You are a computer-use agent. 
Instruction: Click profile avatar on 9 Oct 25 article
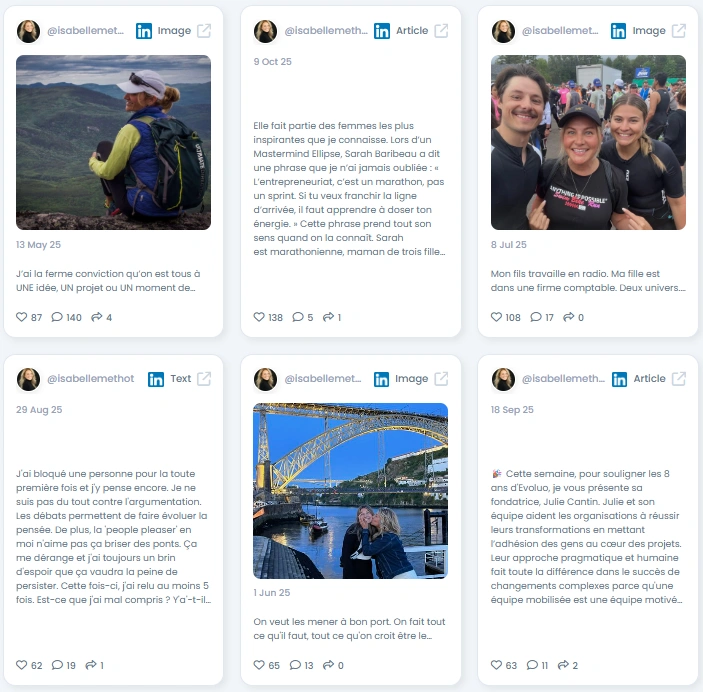(265, 31)
